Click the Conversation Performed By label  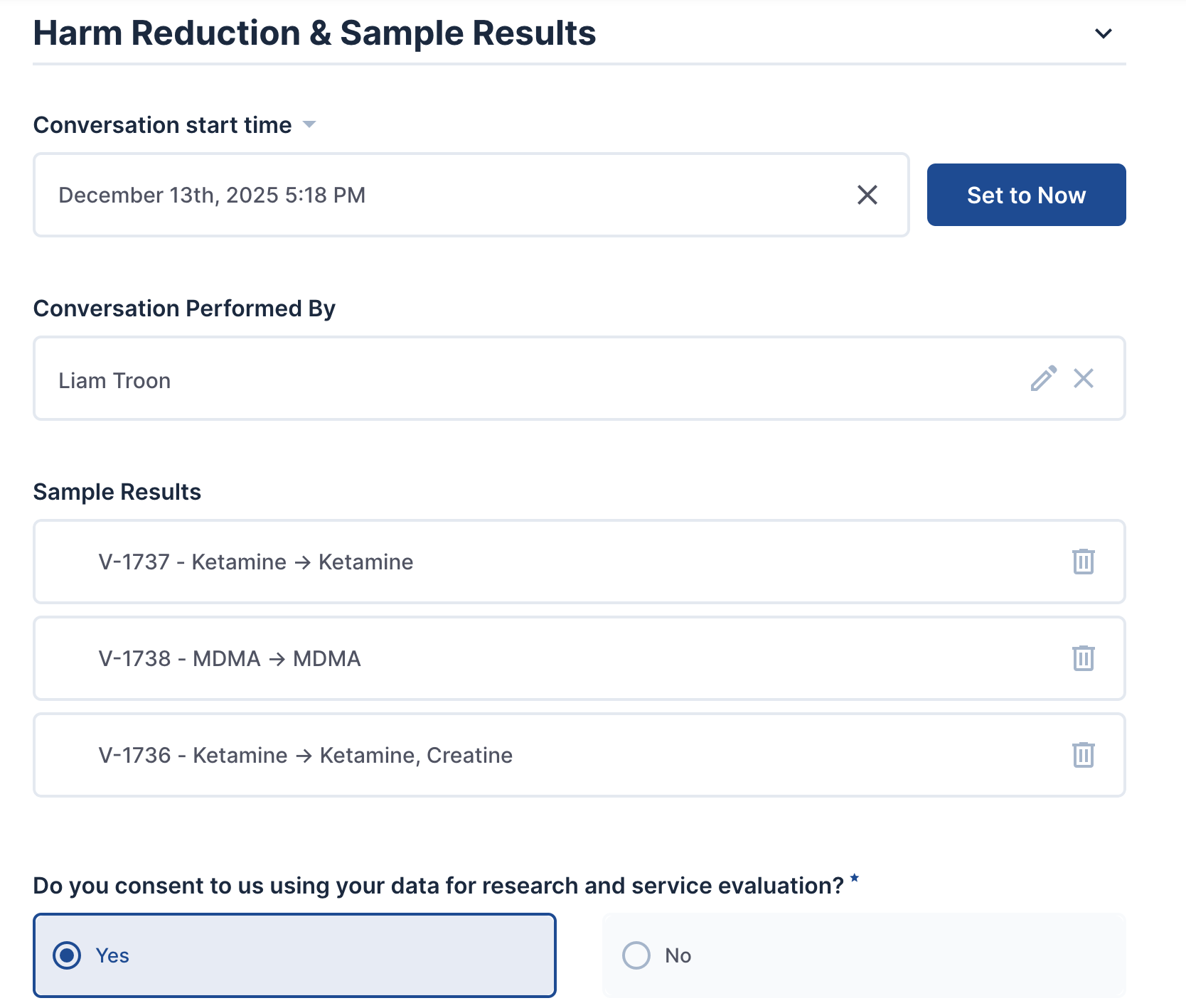[x=184, y=309]
